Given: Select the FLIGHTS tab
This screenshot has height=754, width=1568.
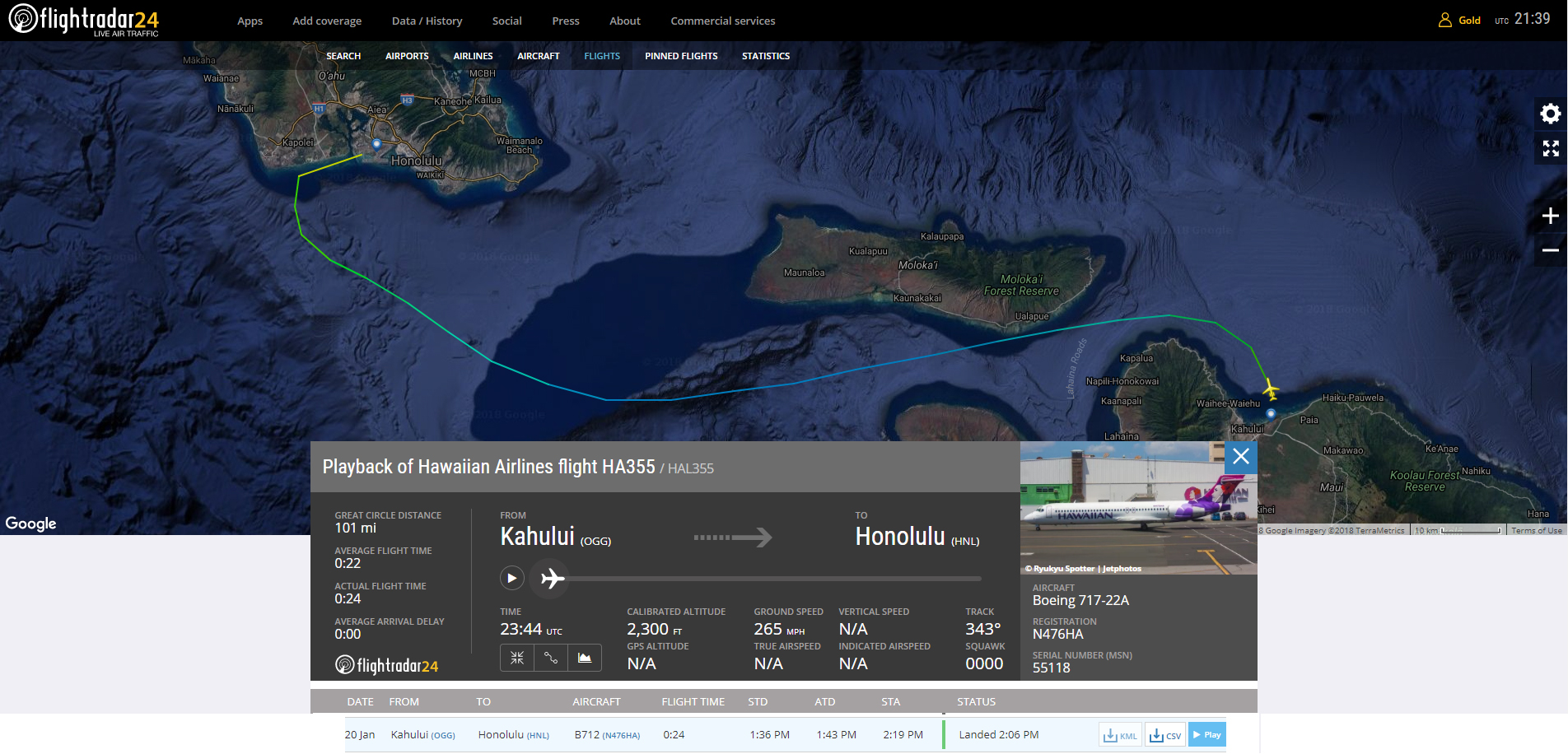Looking at the screenshot, I should pyautogui.click(x=602, y=56).
